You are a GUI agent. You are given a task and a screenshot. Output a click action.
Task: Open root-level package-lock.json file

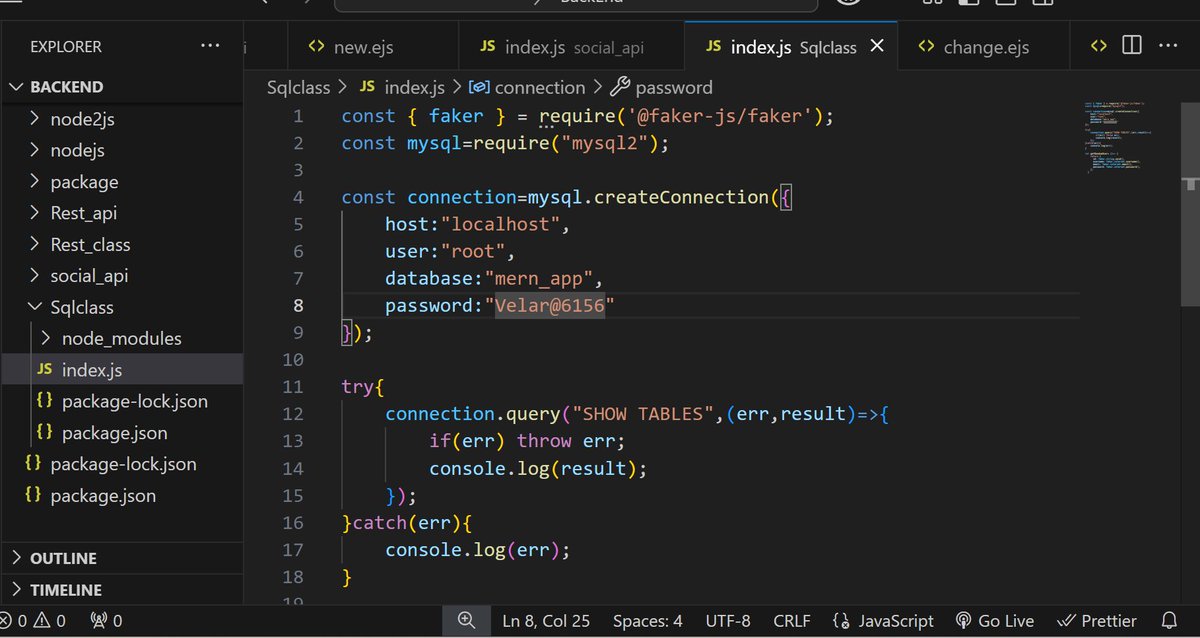[121, 464]
